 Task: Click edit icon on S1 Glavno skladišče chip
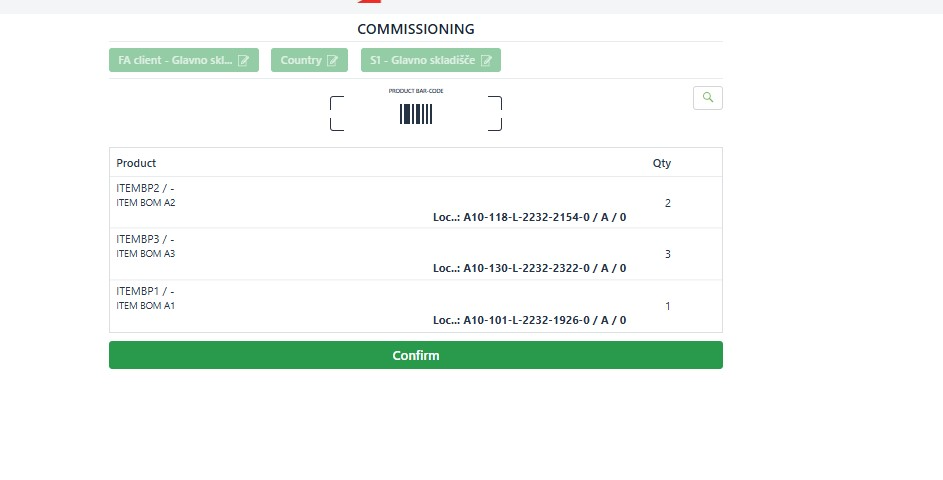[486, 60]
